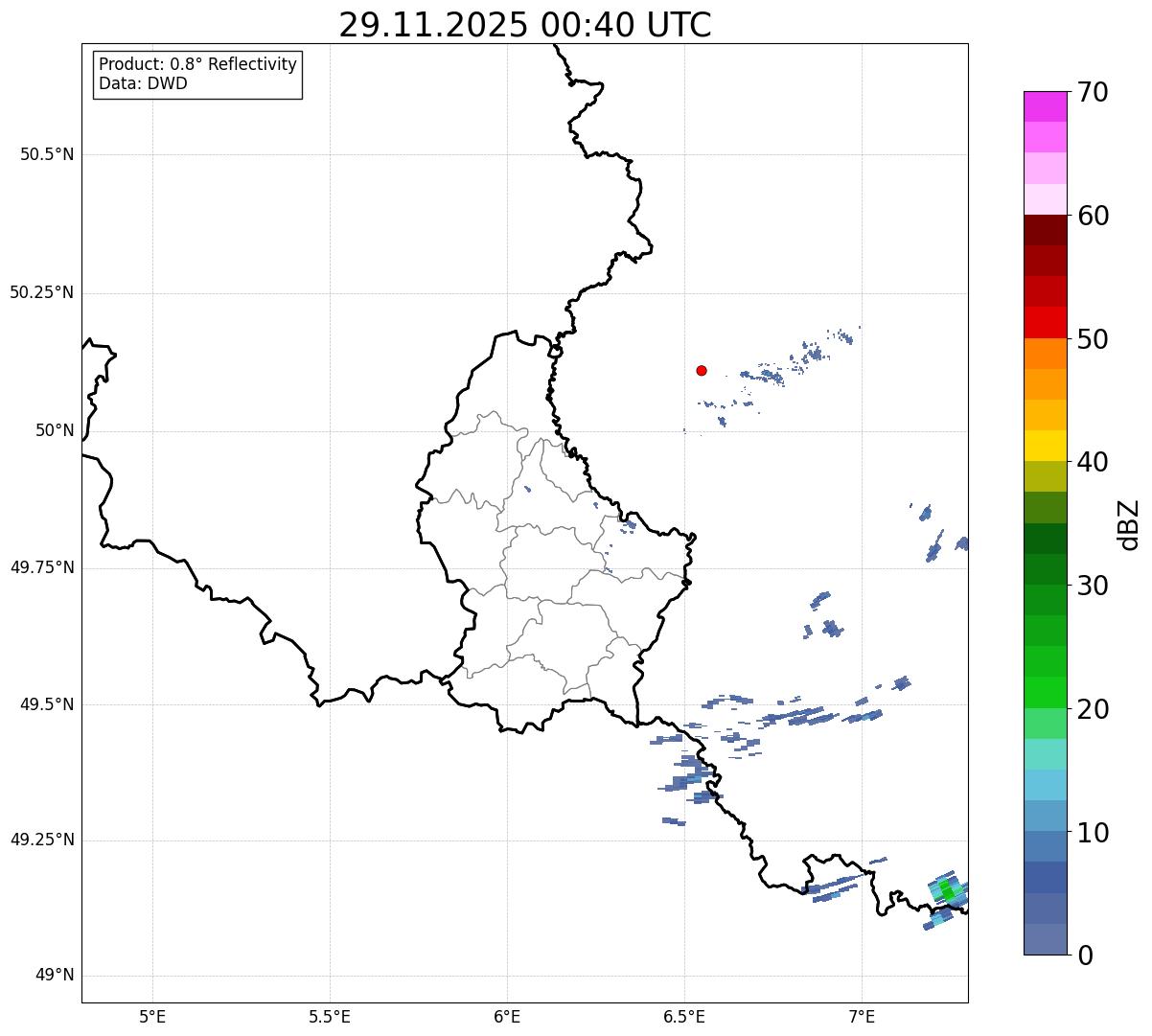The height and width of the screenshot is (1036, 1152).
Task: Click the 5.5°E longitude label
Action: point(330,1017)
